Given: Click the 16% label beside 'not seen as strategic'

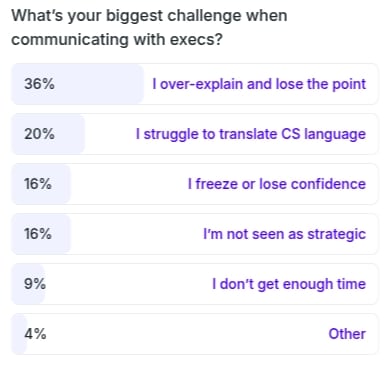Looking at the screenshot, I should click(38, 234).
